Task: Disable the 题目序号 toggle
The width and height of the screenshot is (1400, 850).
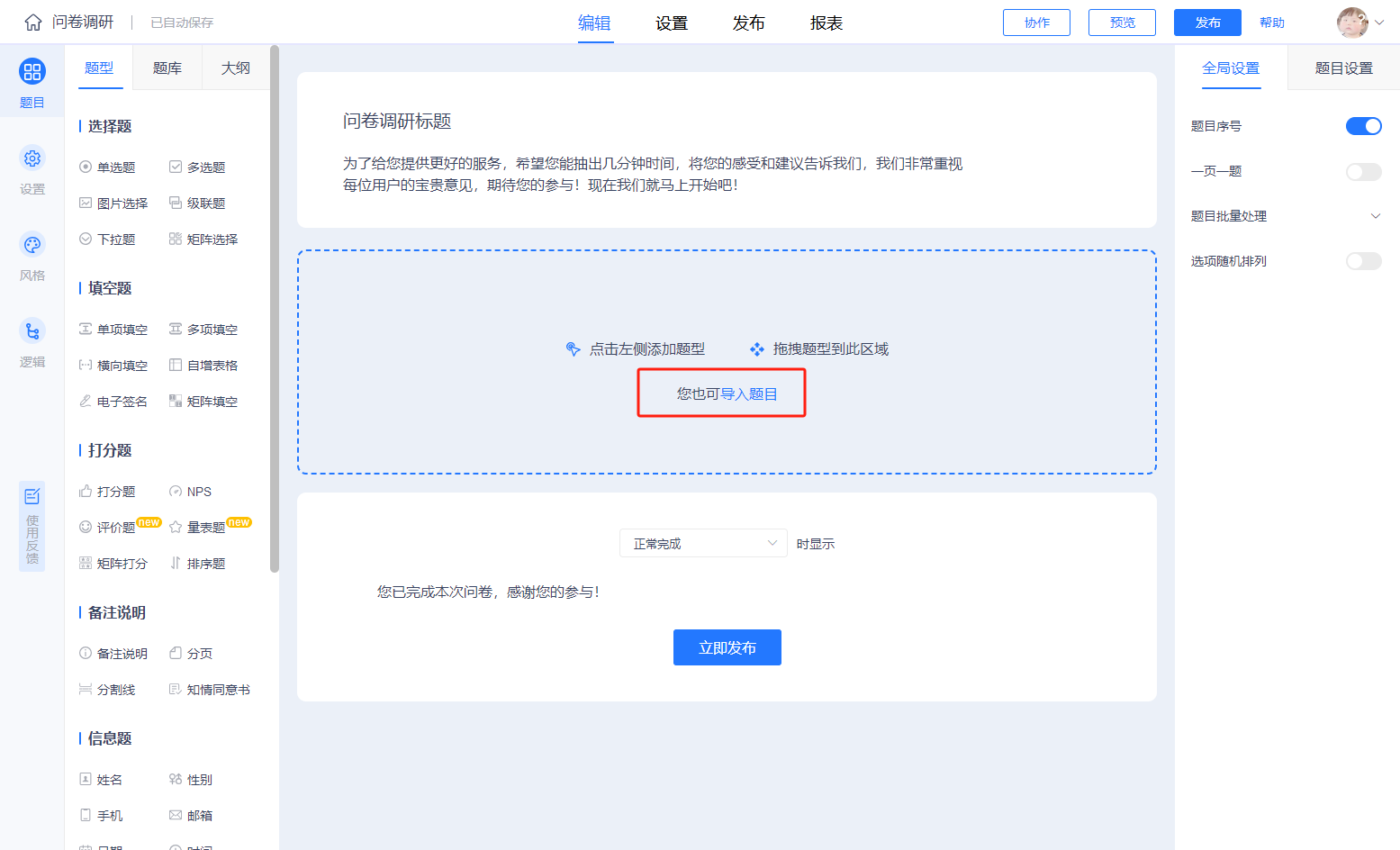Action: 1363,126
